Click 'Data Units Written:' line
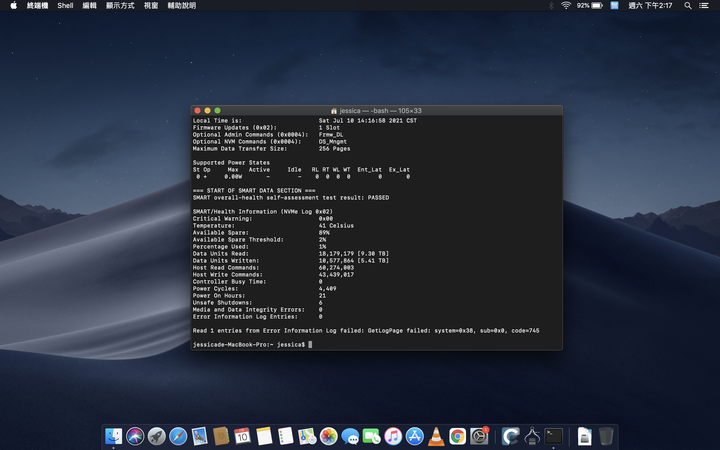 click(x=291, y=260)
